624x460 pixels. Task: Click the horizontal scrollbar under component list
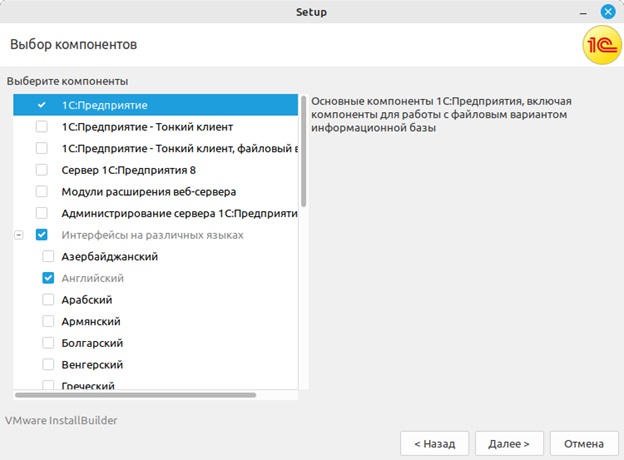click(x=135, y=395)
